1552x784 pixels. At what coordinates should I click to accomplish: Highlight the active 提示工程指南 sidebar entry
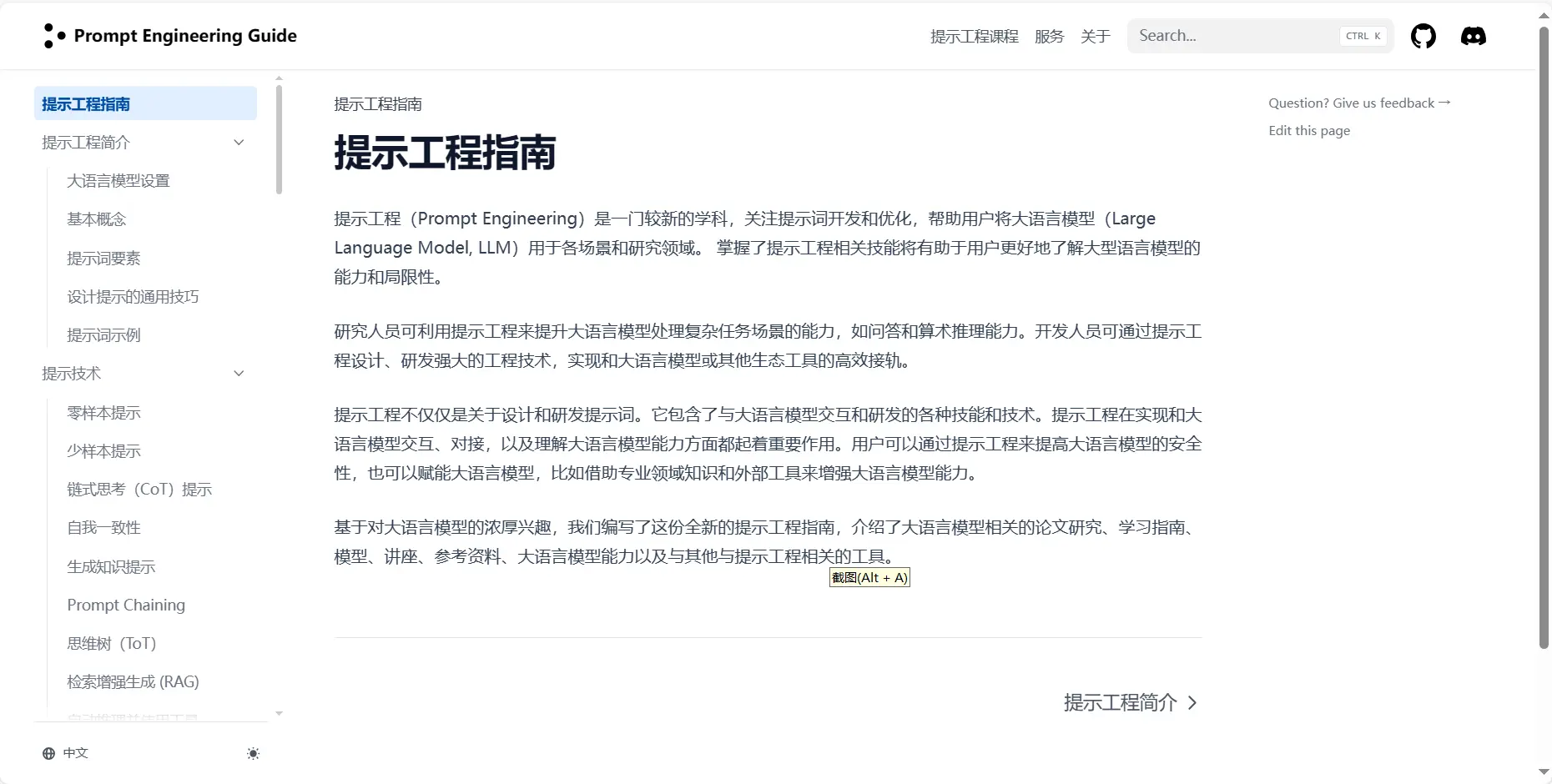(86, 103)
